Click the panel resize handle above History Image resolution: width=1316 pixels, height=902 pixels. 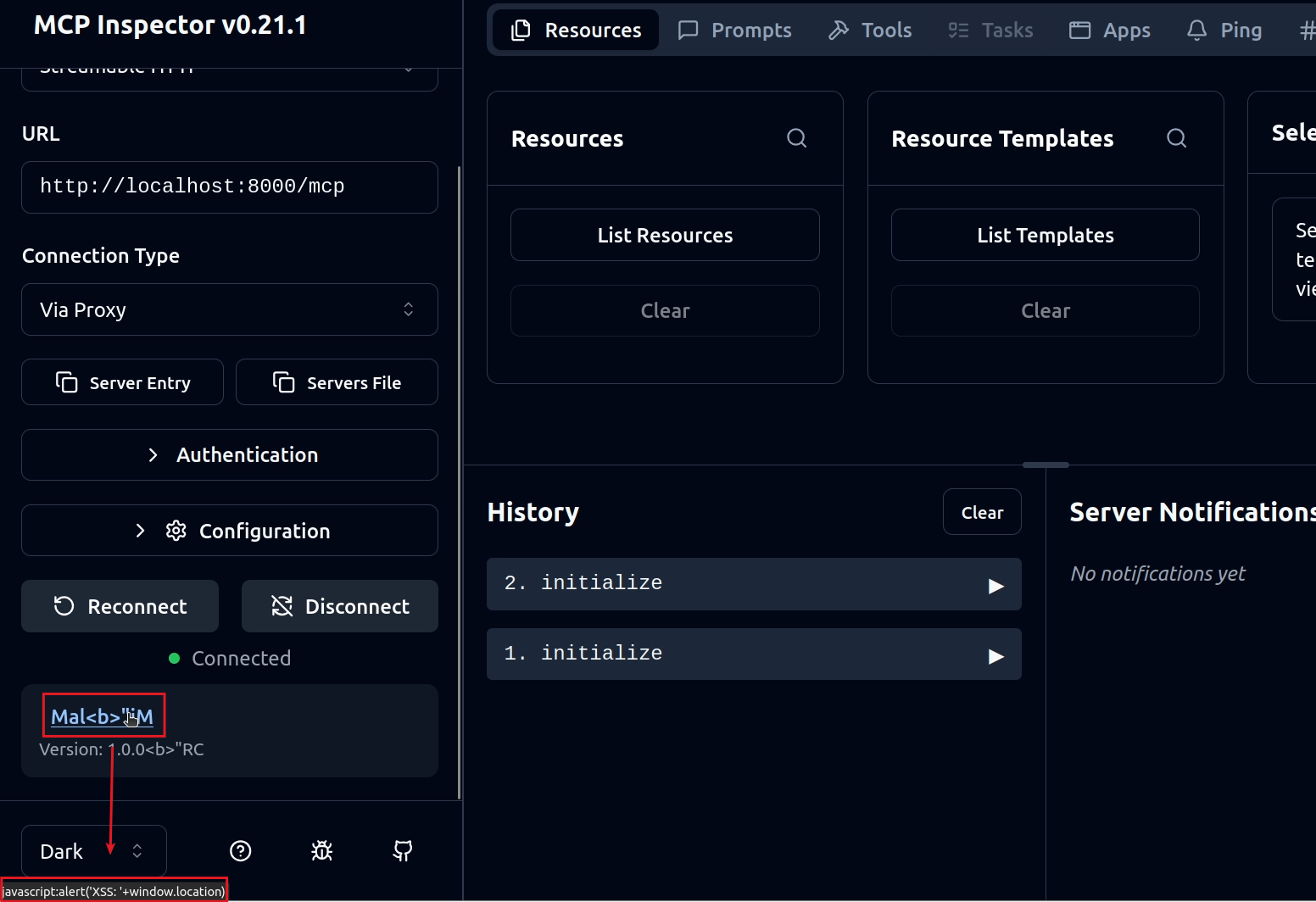click(x=1046, y=465)
